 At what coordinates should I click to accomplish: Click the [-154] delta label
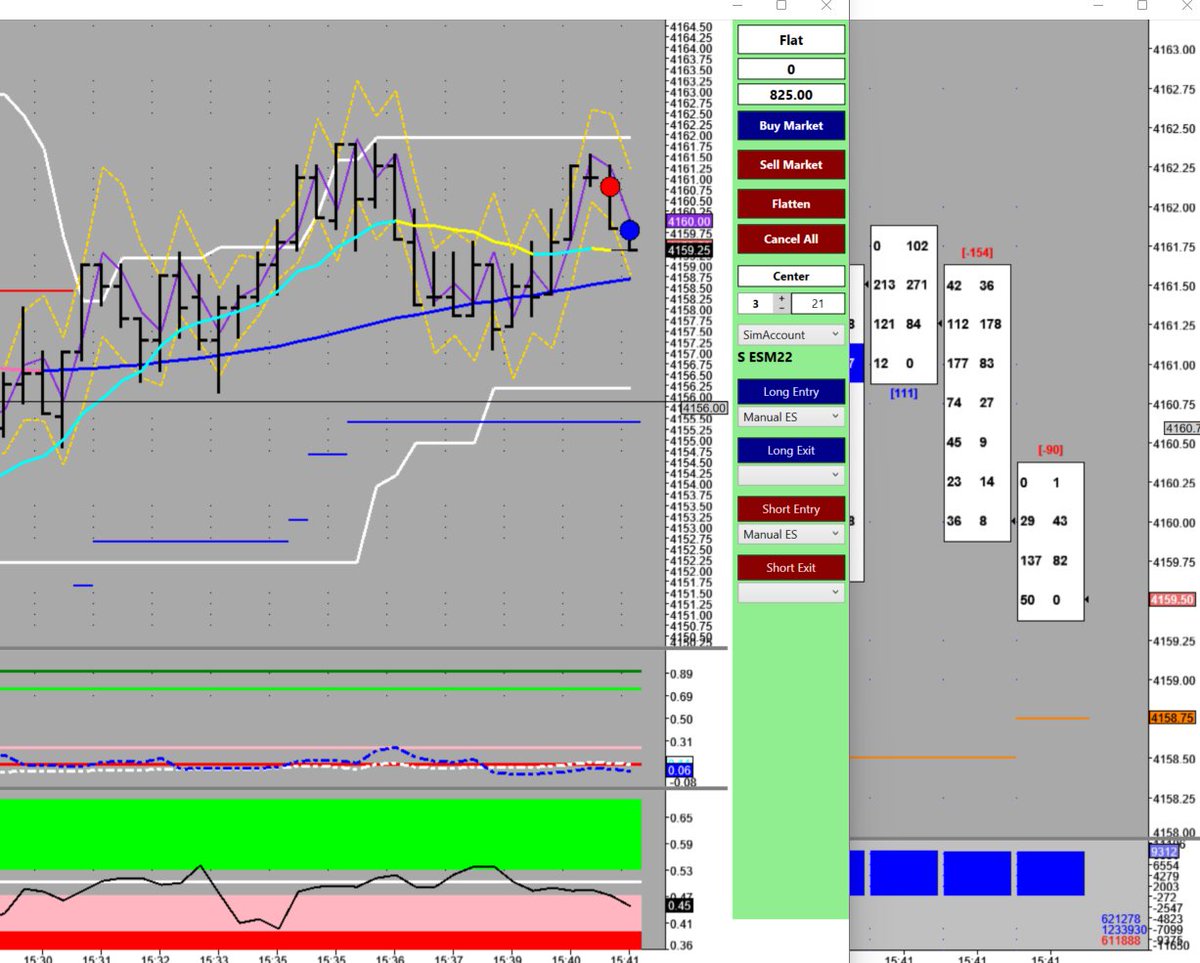[976, 253]
